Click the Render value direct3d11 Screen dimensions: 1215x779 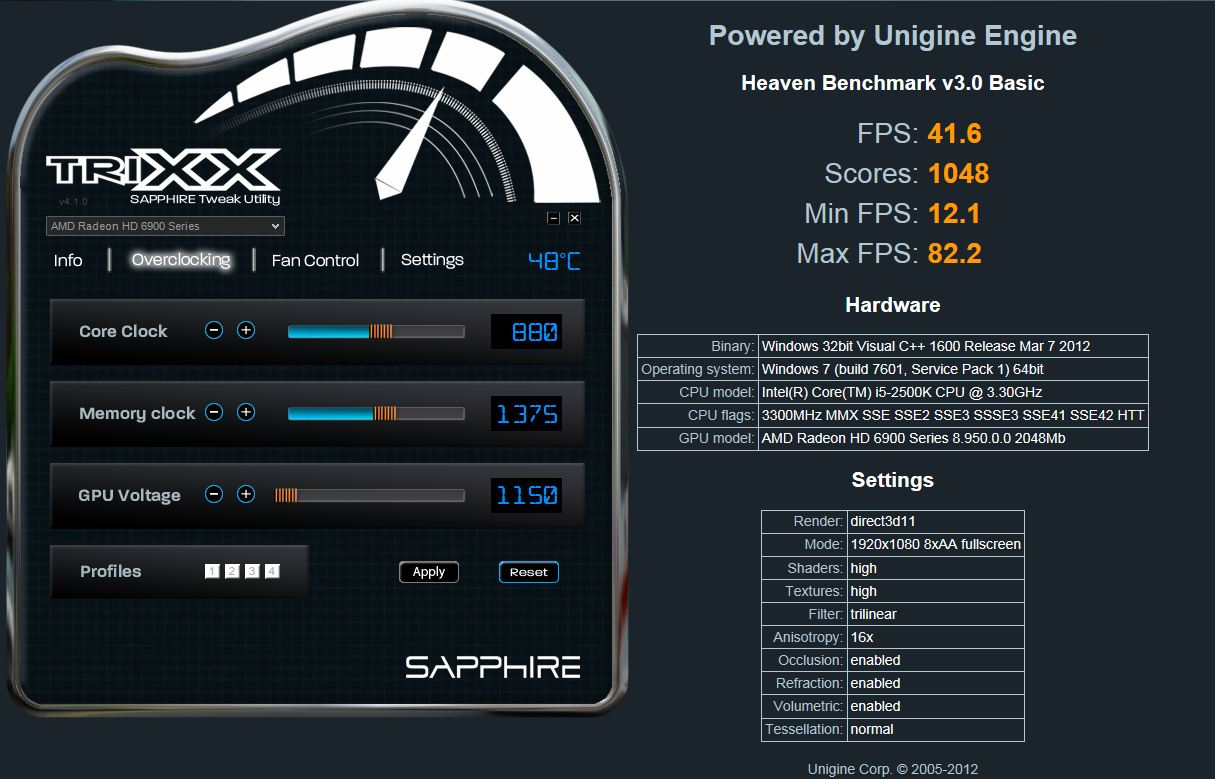[935, 522]
